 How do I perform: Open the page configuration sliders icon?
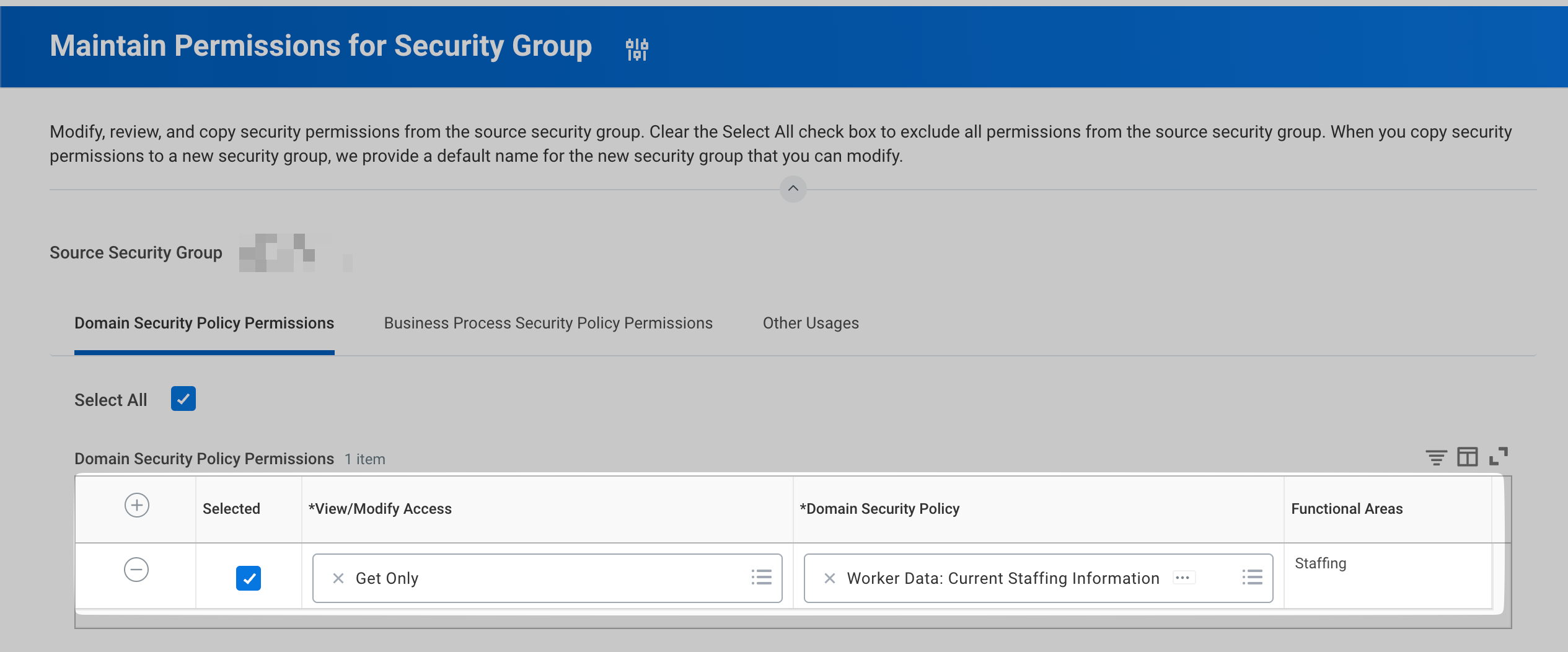pyautogui.click(x=636, y=49)
